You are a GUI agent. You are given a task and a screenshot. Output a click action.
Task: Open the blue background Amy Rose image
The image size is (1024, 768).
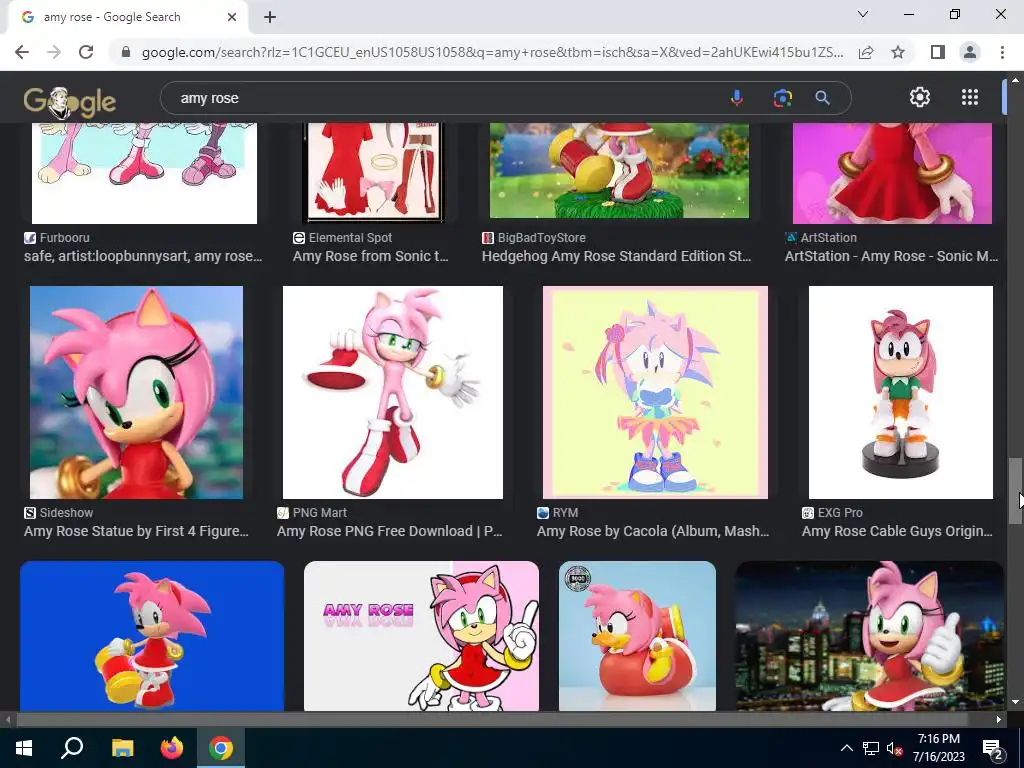[152, 635]
